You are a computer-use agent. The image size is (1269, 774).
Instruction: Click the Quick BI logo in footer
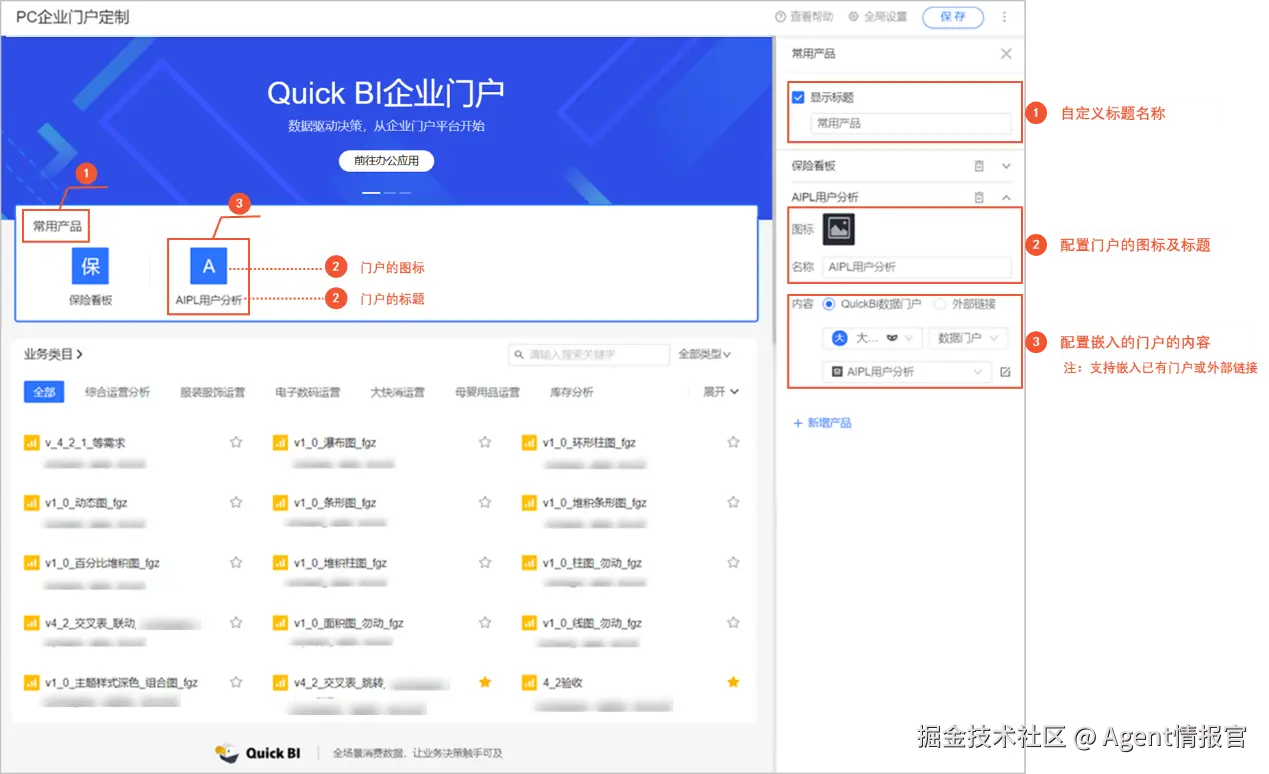click(258, 753)
